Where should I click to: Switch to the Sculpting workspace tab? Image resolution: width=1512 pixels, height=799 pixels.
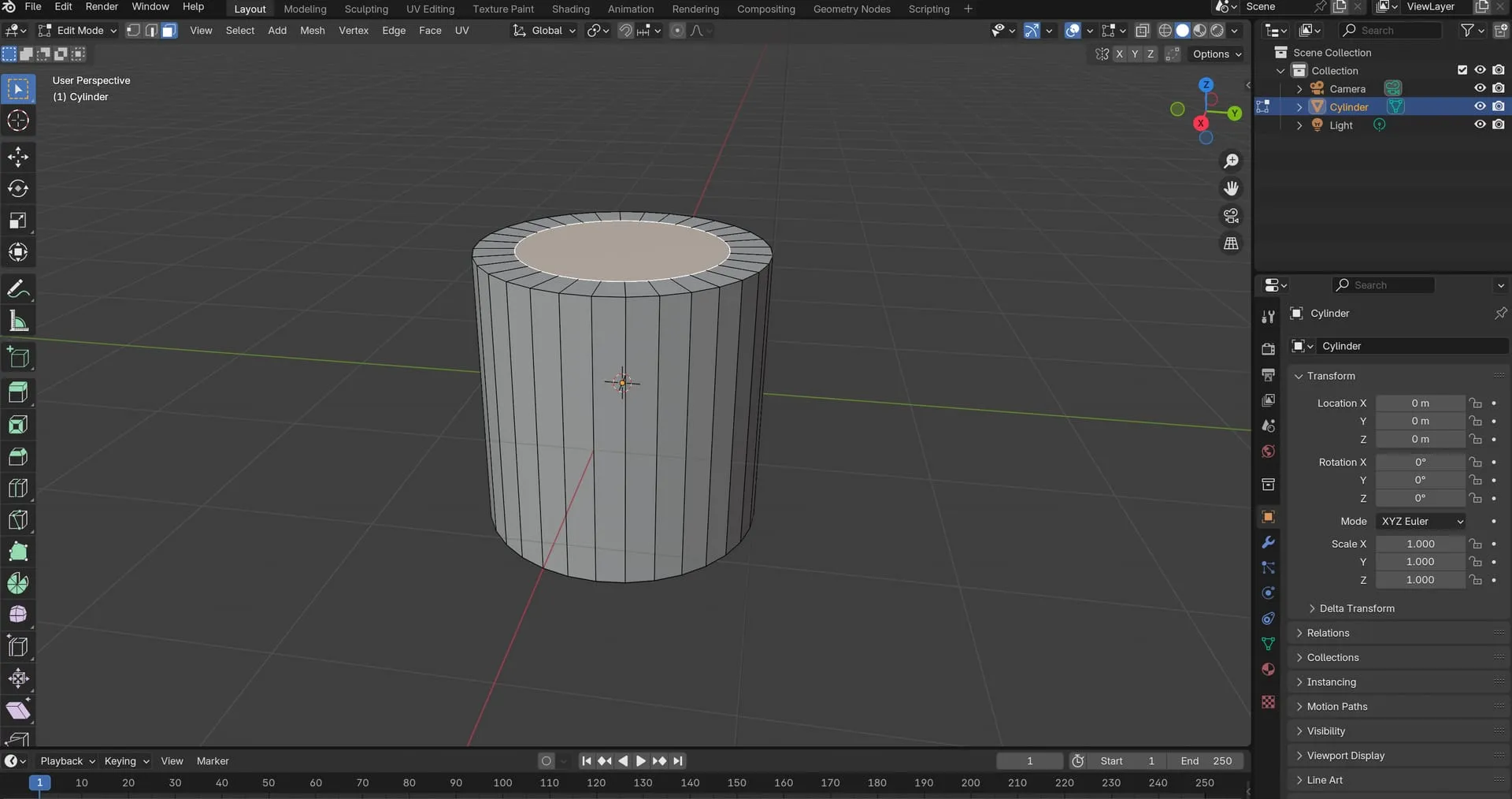[366, 9]
